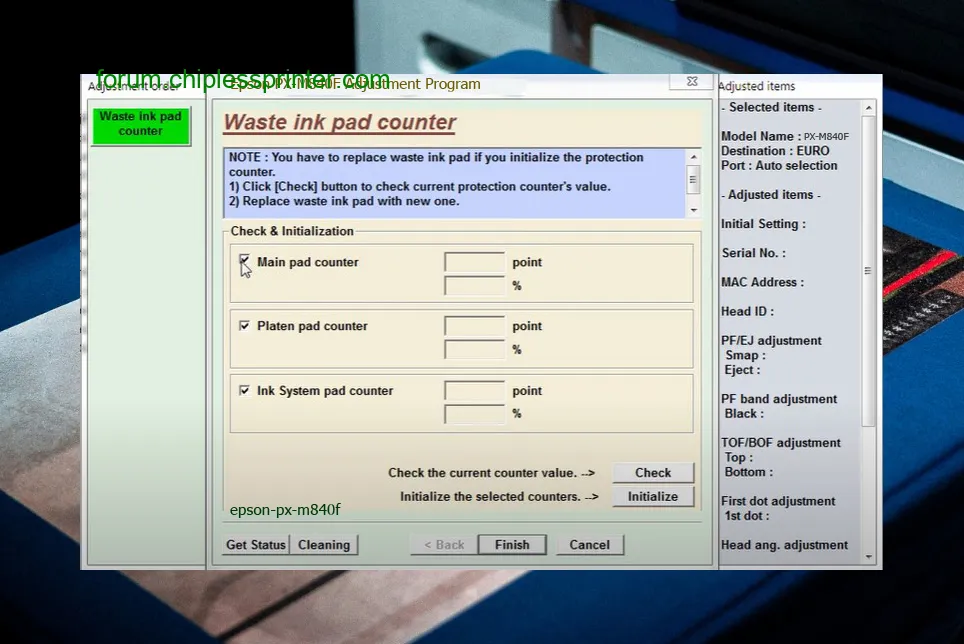Click the Main pad counter point field

[x=475, y=262]
